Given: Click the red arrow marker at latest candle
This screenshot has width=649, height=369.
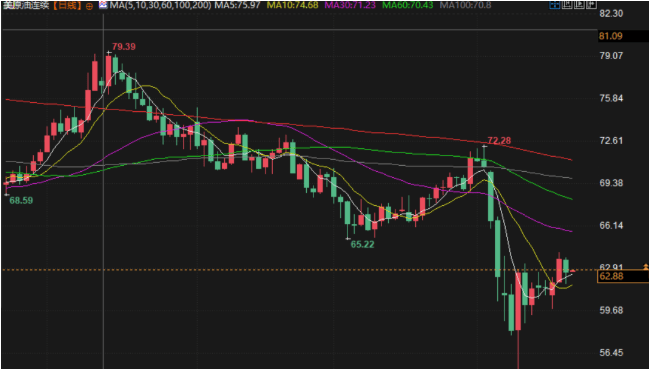Looking at the screenshot, I should [572, 271].
